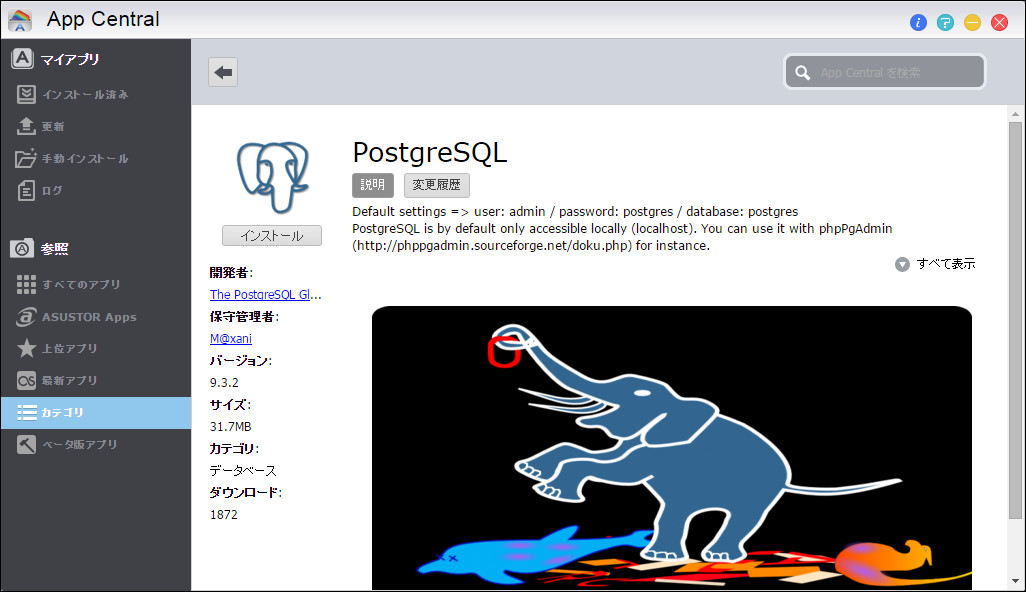Click the App Central search field
1026x592 pixels.
pos(884,71)
